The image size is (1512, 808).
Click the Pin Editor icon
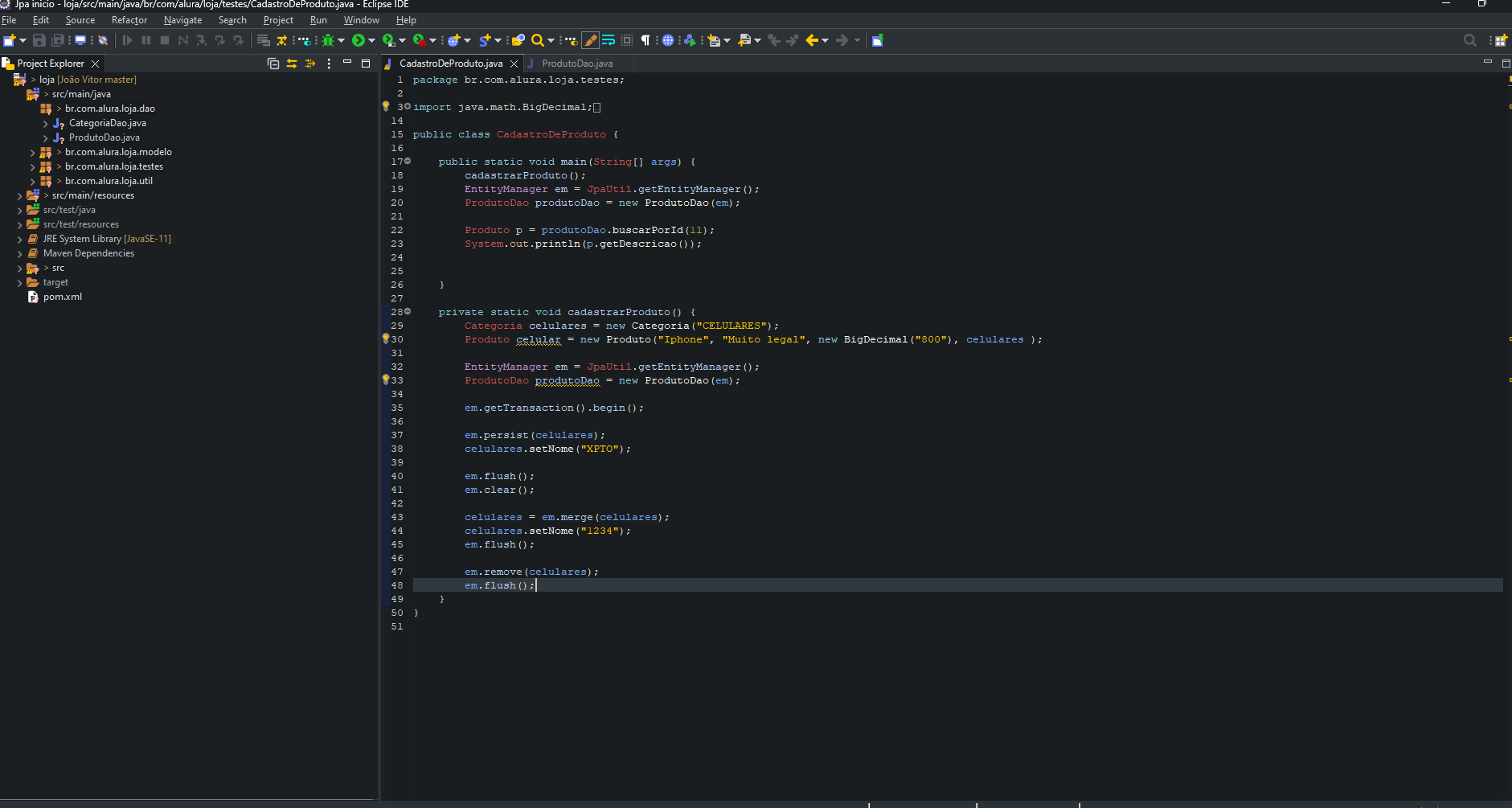coord(878,40)
